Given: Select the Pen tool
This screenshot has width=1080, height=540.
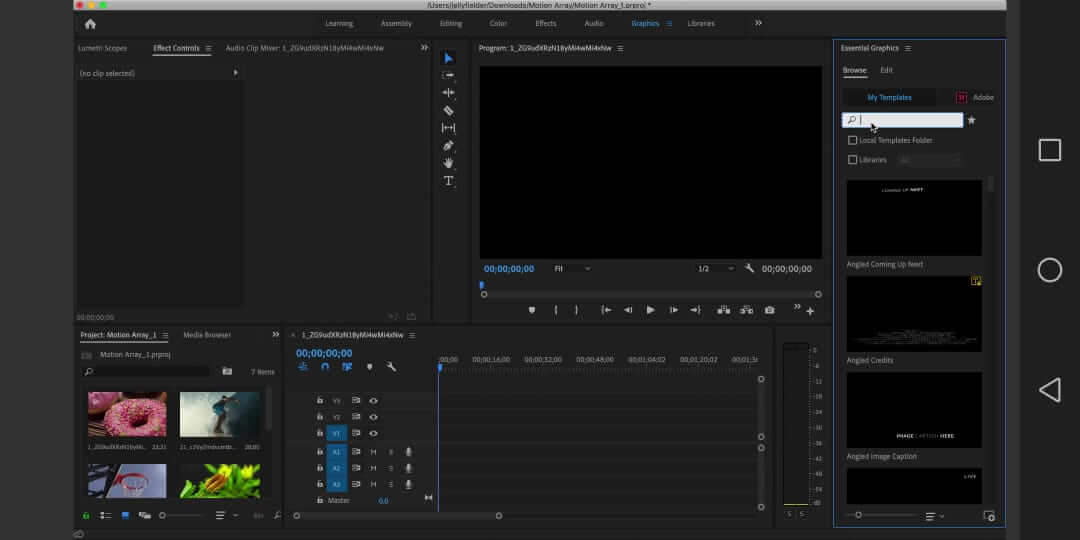Looking at the screenshot, I should pyautogui.click(x=448, y=145).
